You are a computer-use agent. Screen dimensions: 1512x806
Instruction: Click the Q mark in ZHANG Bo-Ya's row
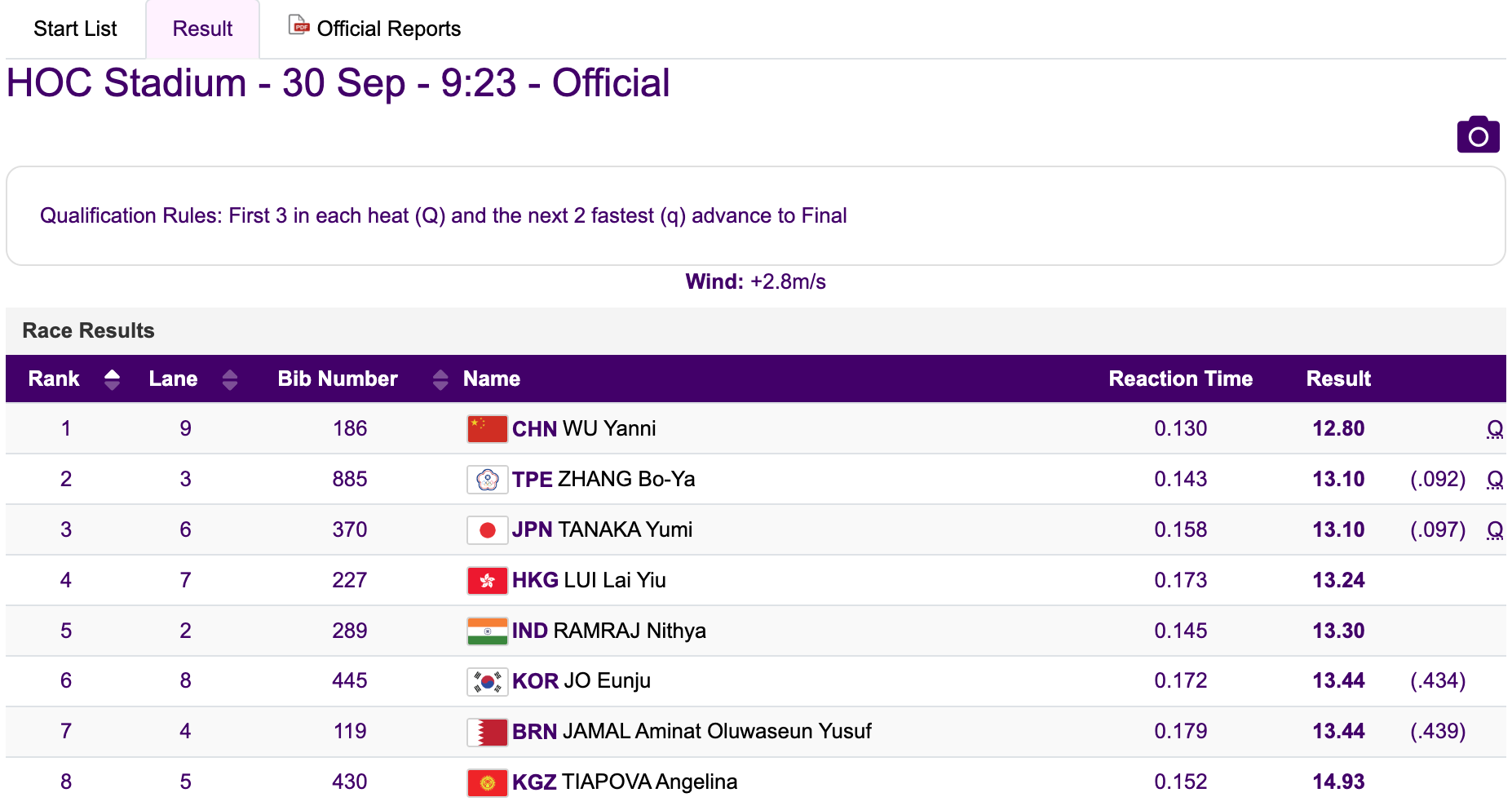(x=1494, y=479)
